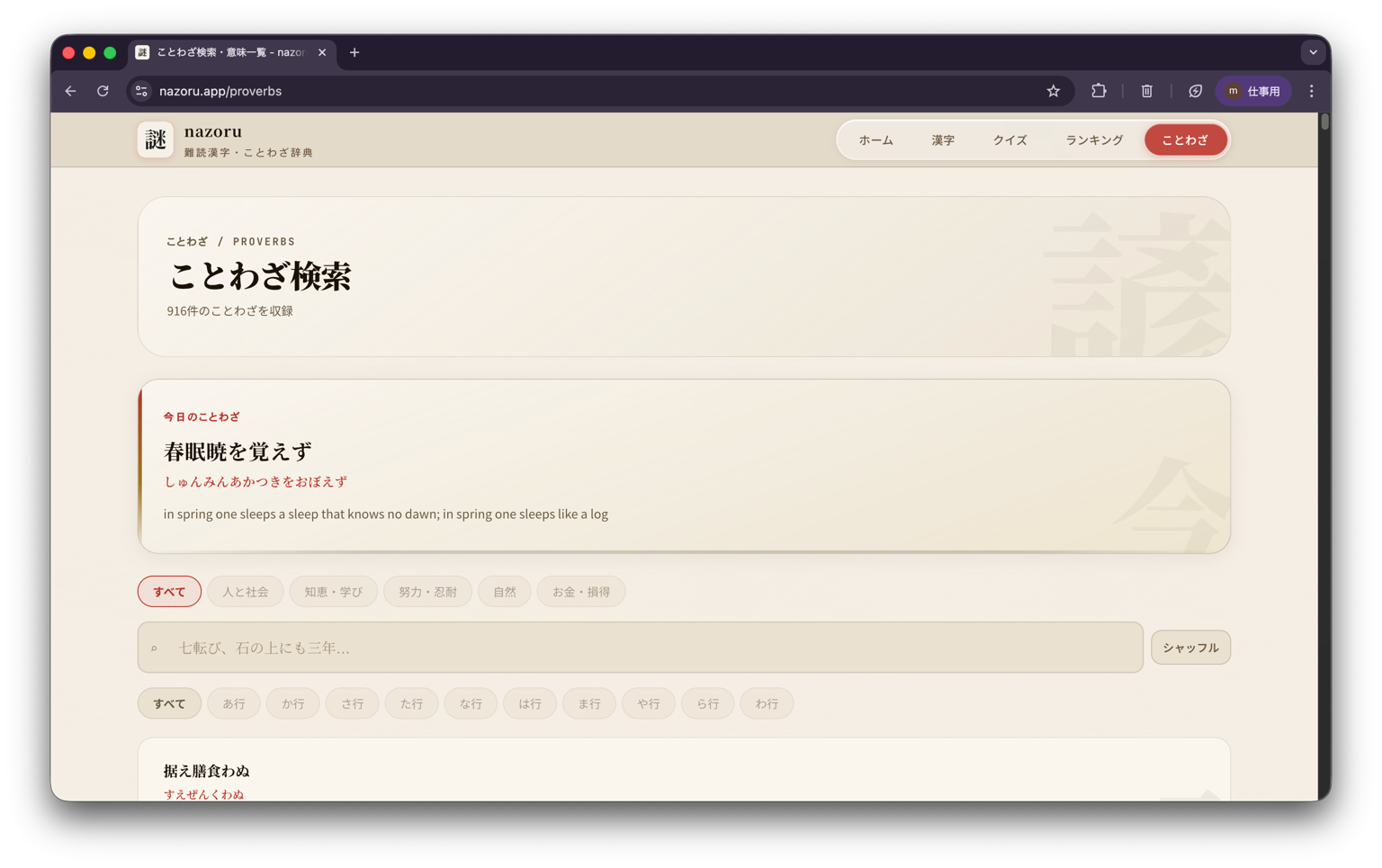1382x868 pixels.
Task: Filter proverbs by は行
Action: [530, 703]
